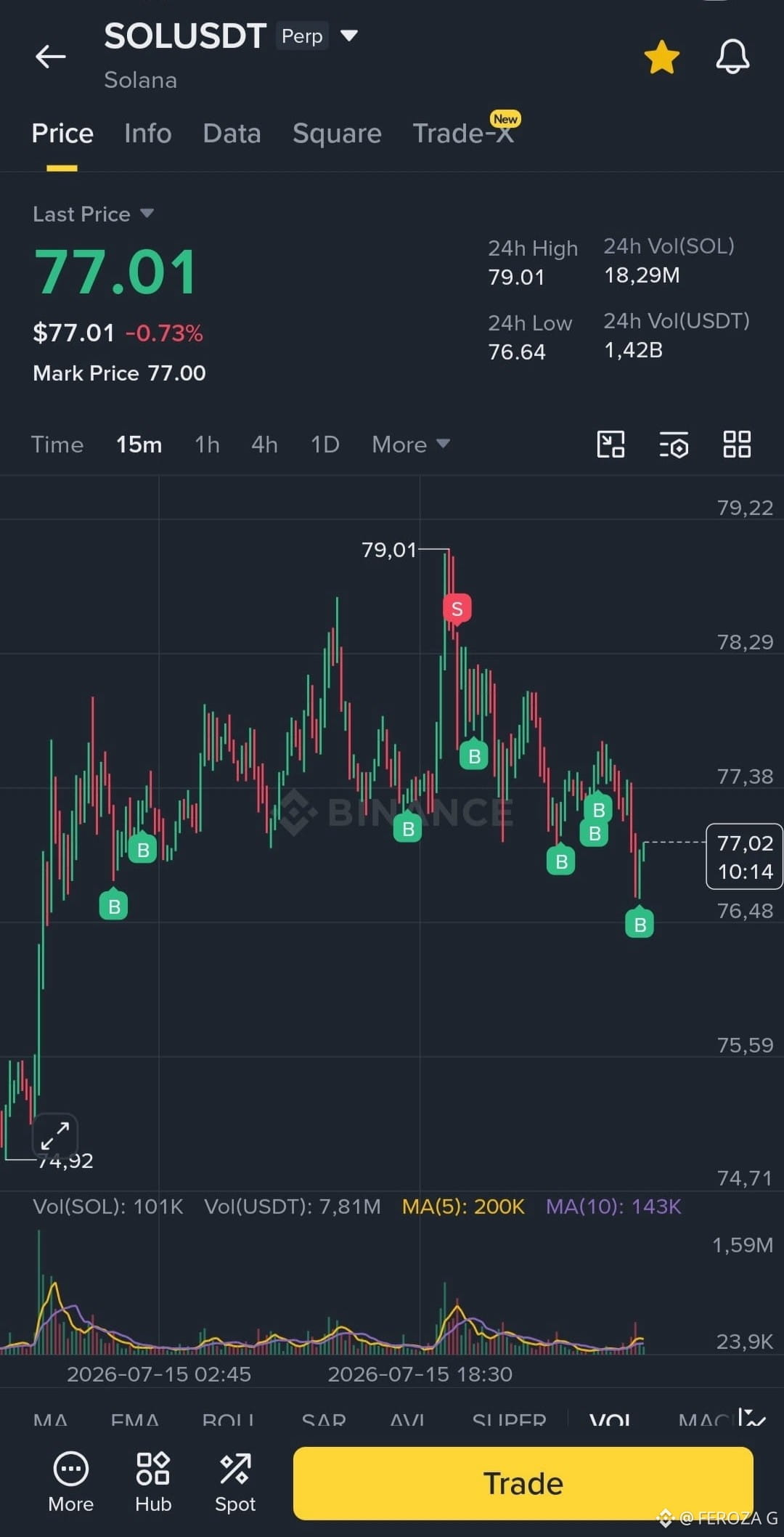Image resolution: width=784 pixels, height=1537 pixels.
Task: Tap the Perp contract type label
Action: tap(302, 36)
